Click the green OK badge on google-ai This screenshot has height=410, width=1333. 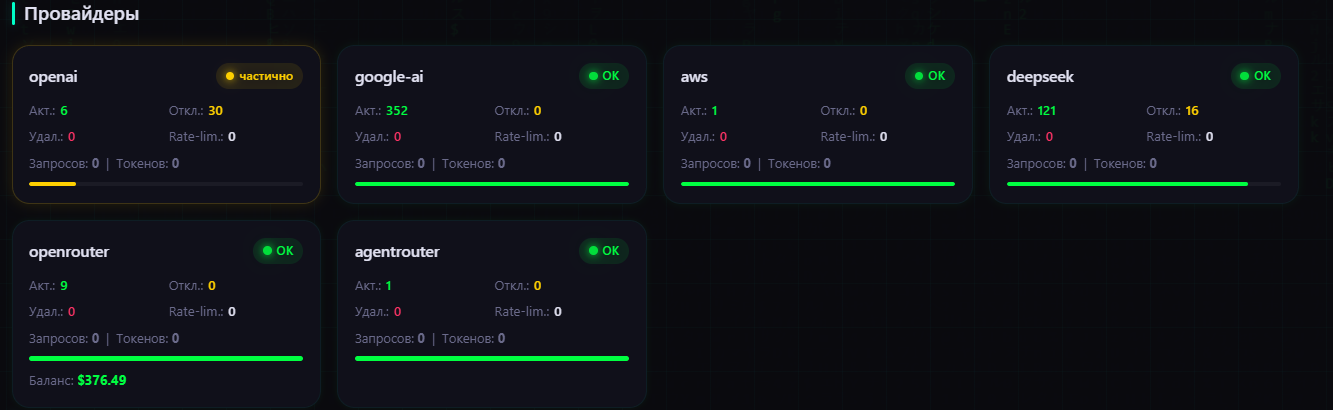pyautogui.click(x=604, y=76)
